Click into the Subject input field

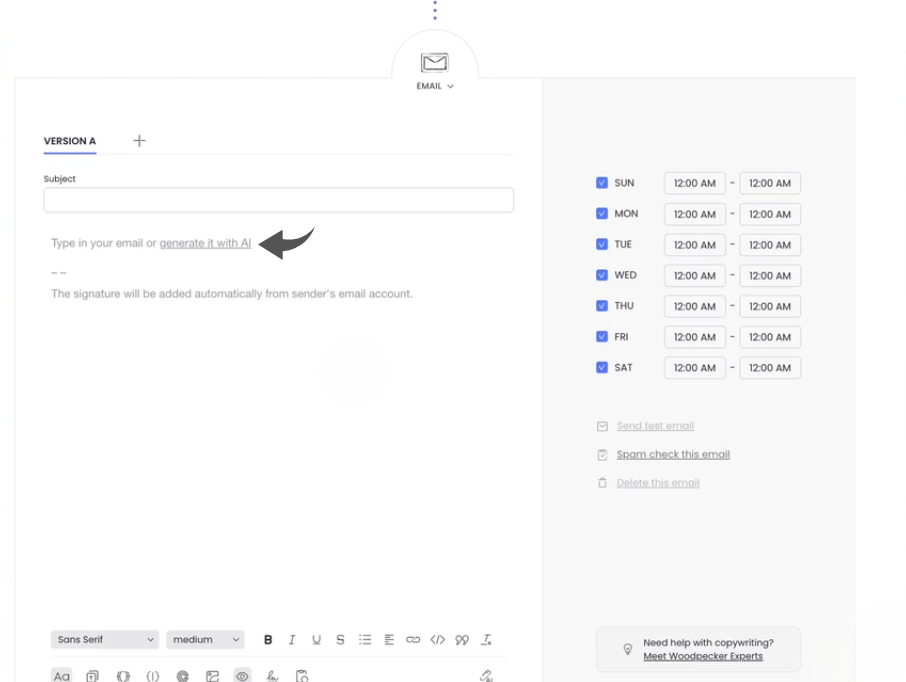coord(278,200)
